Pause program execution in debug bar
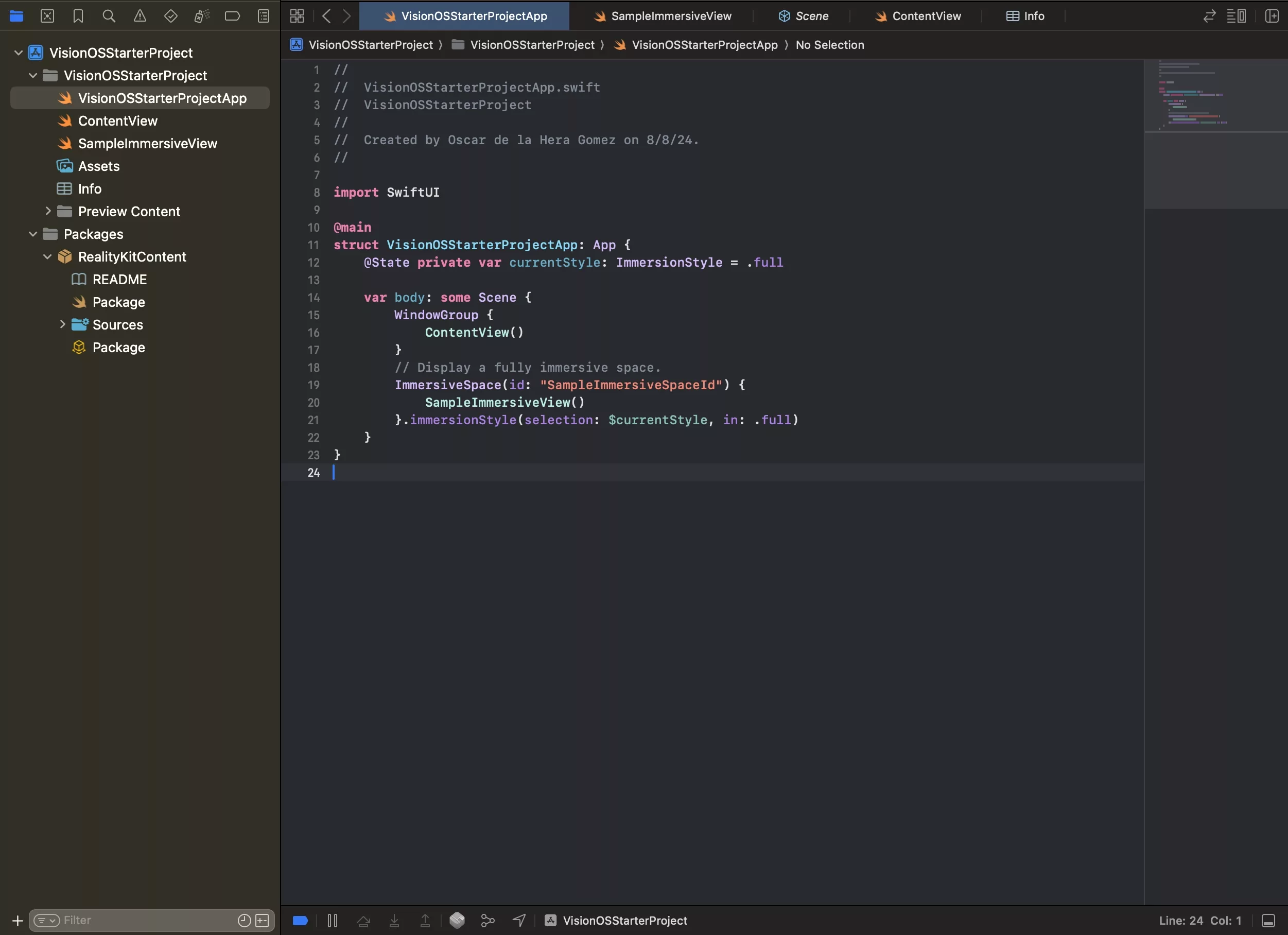1288x935 pixels. point(333,921)
